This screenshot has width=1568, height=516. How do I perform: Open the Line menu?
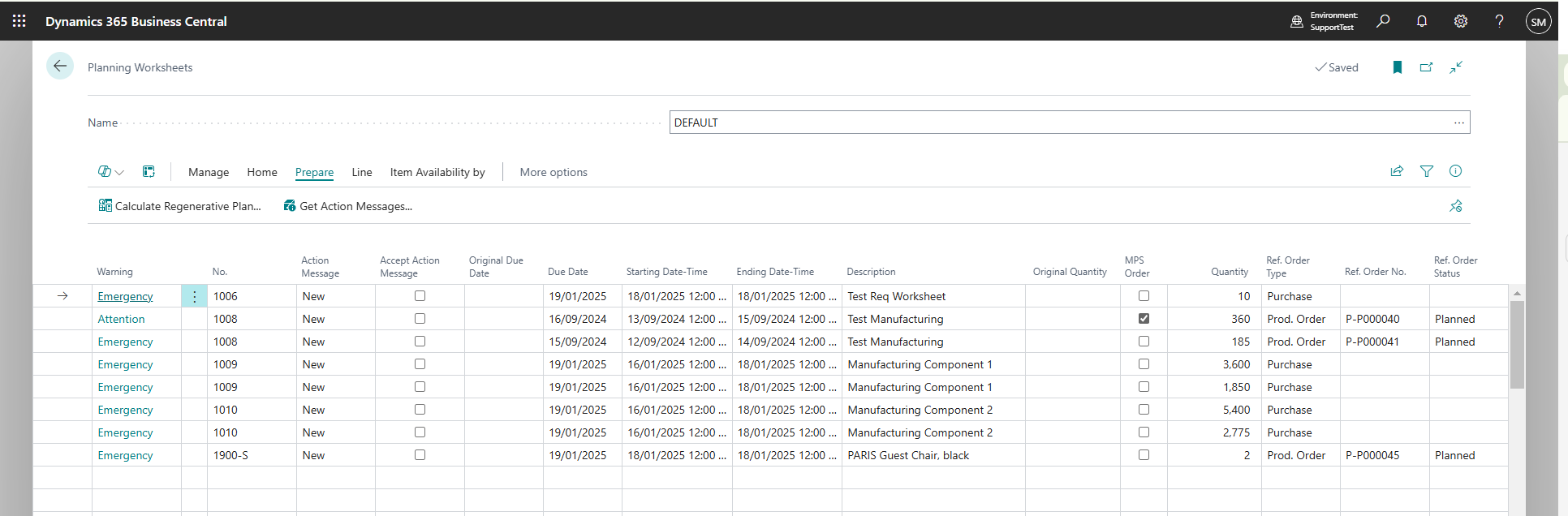pyautogui.click(x=362, y=172)
